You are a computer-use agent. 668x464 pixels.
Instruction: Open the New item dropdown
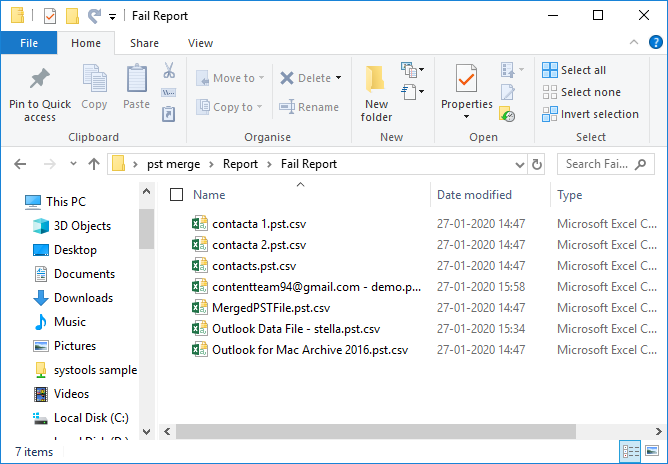tap(412, 69)
